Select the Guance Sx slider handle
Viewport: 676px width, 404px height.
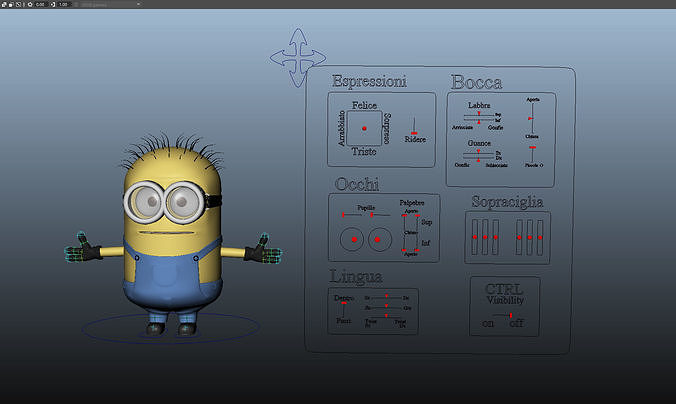478,151
